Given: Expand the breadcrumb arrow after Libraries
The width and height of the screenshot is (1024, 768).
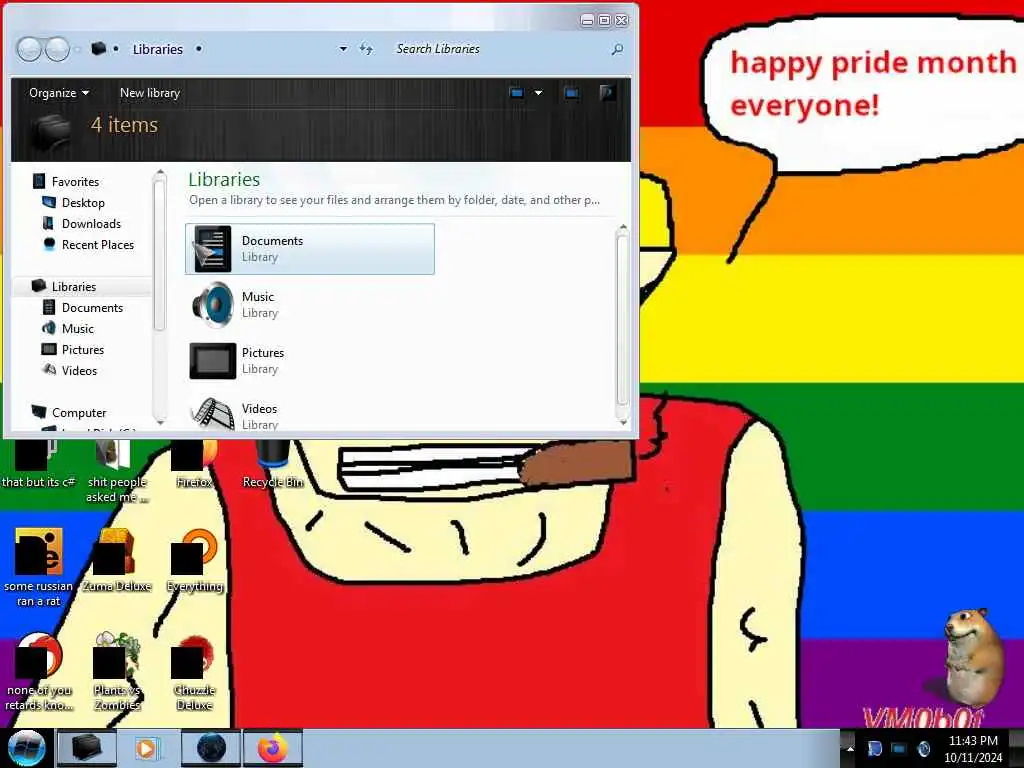Looking at the screenshot, I should click(x=199, y=49).
